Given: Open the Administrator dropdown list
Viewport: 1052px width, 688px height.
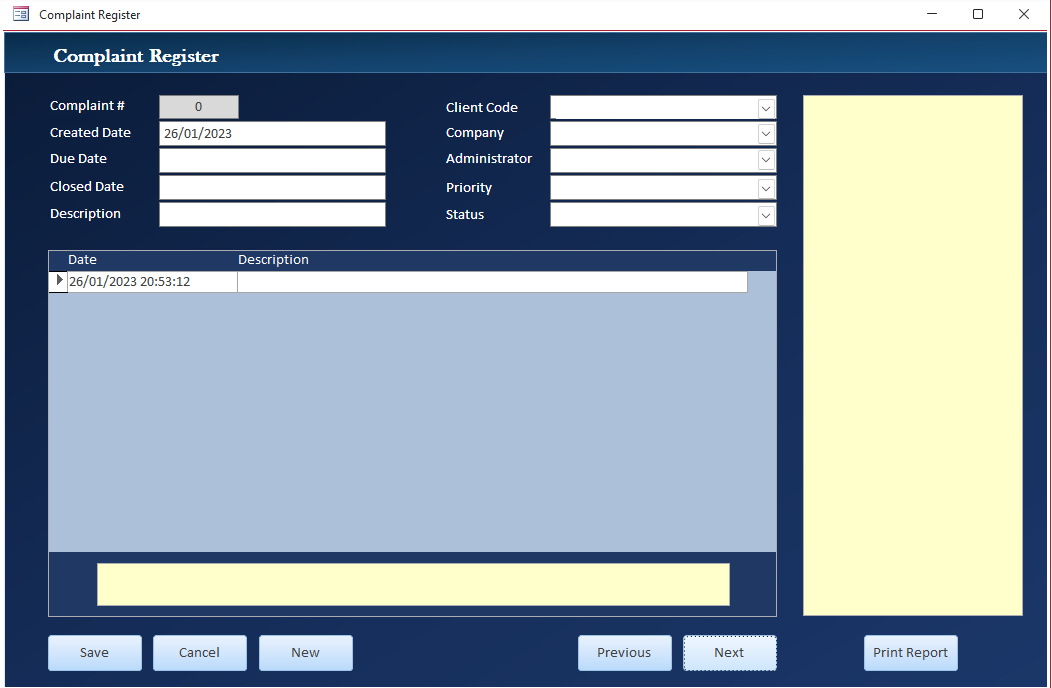Looking at the screenshot, I should (x=766, y=160).
